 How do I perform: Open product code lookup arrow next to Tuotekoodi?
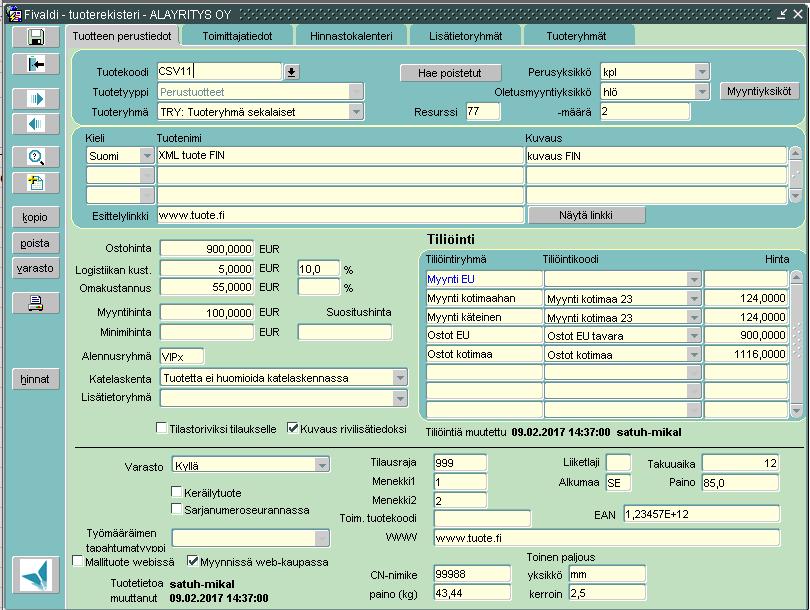291,72
